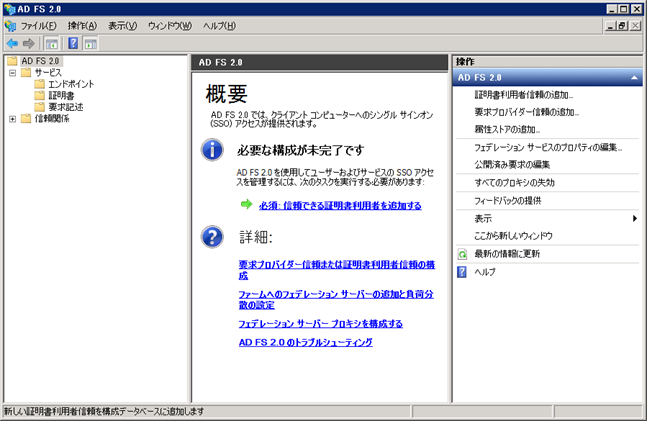Click ここから新しいウィンドウ action
Viewport: 647px width, 421px height.
513,236
